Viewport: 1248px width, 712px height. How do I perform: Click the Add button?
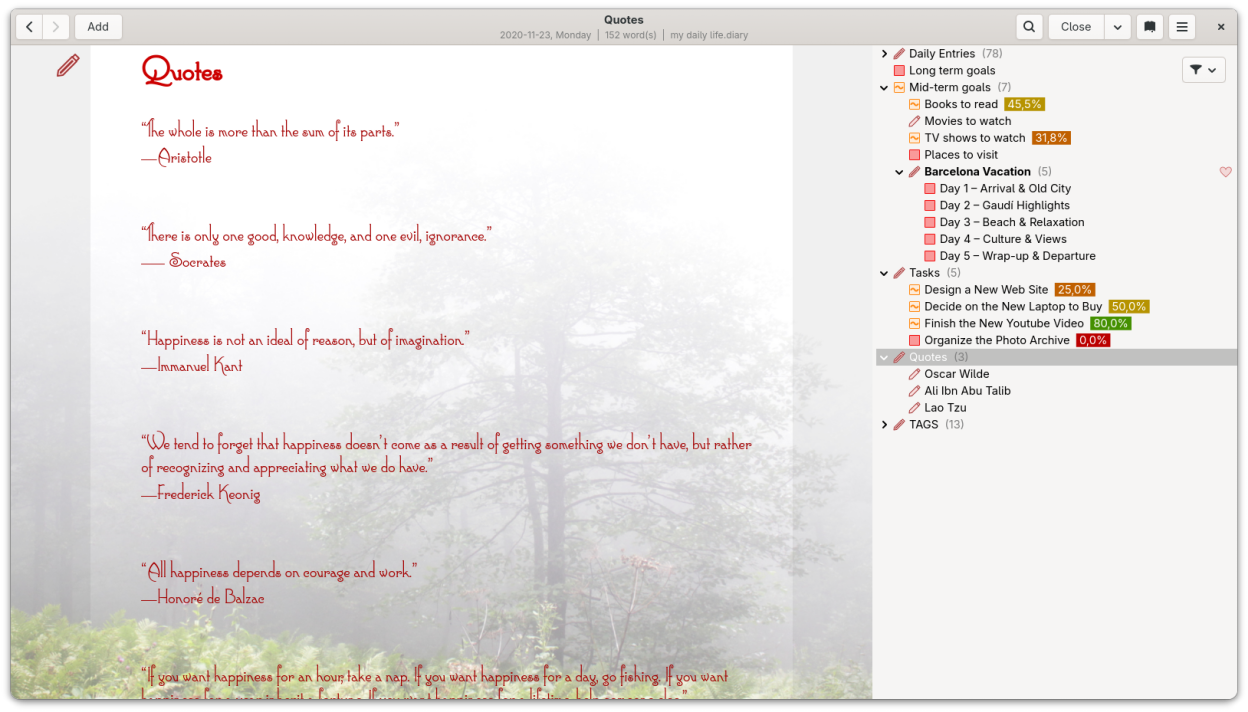[x=98, y=27]
